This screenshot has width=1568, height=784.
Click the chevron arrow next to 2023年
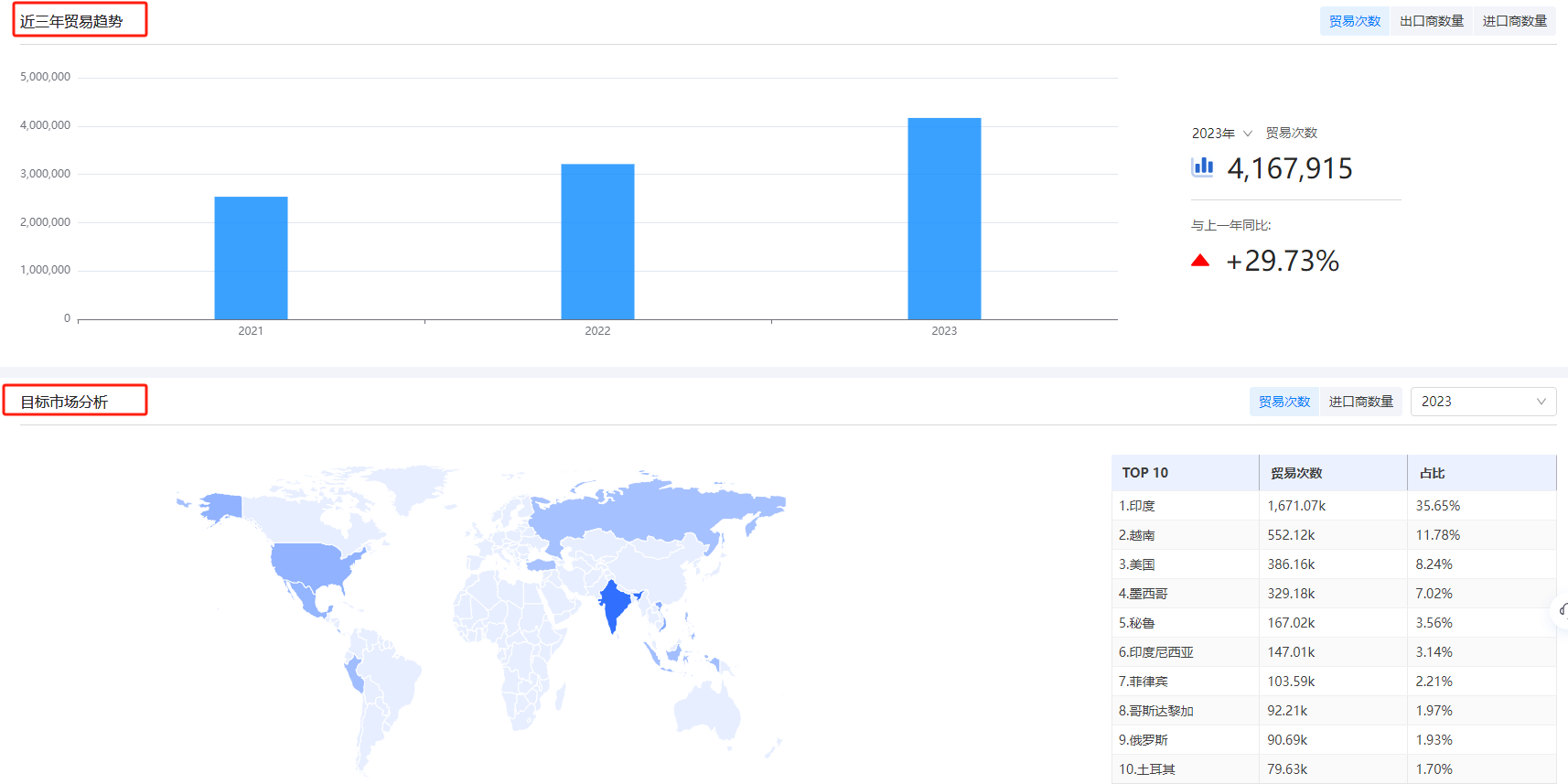1247,134
